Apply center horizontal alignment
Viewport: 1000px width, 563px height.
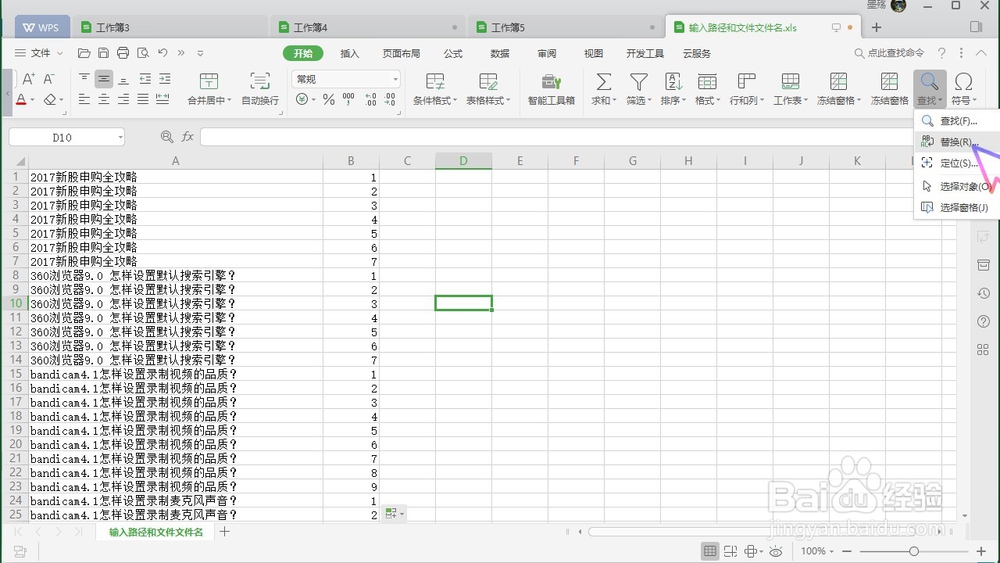click(103, 99)
